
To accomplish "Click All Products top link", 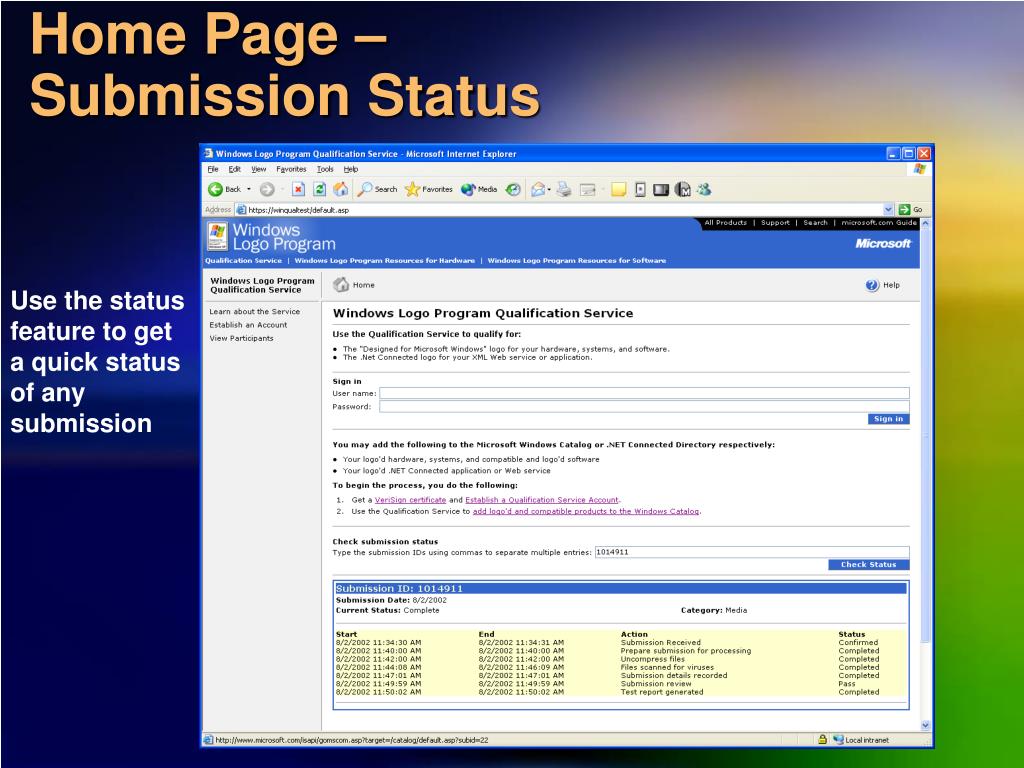I will (726, 223).
